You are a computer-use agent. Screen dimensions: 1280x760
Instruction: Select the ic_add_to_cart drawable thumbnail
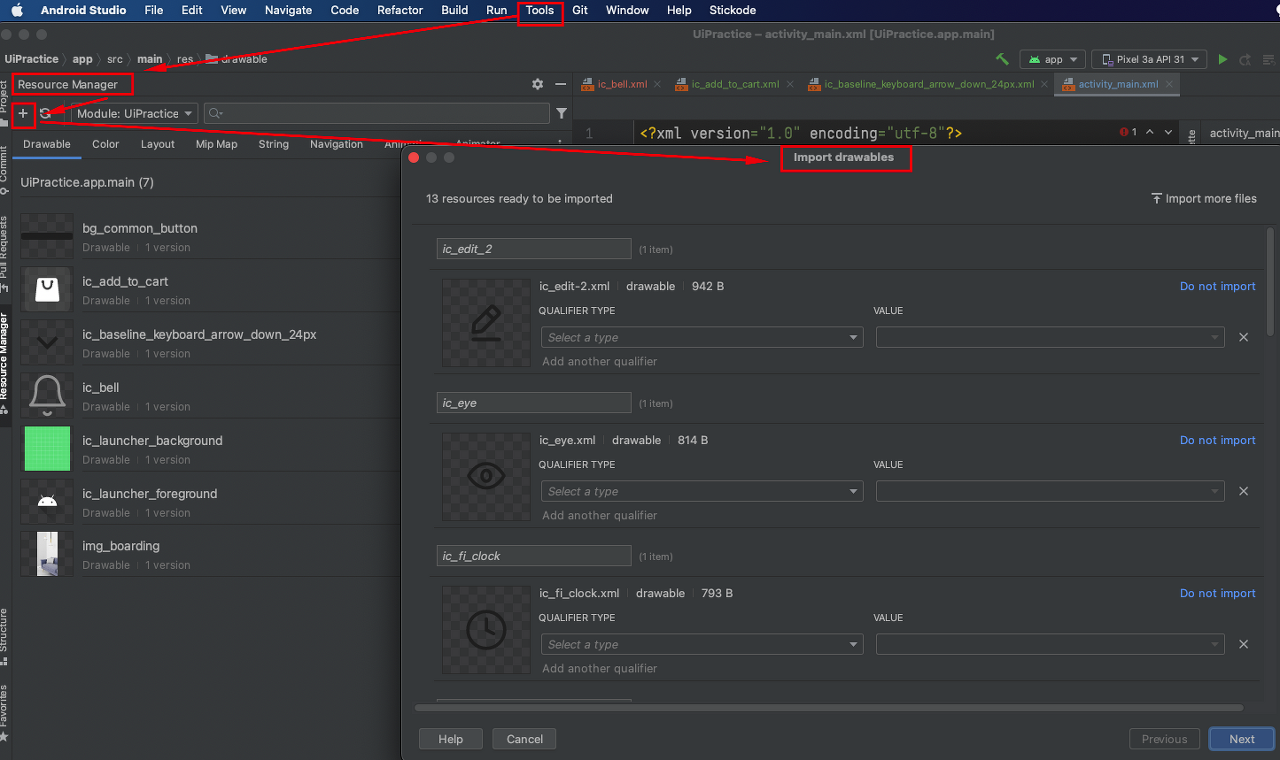[47, 289]
